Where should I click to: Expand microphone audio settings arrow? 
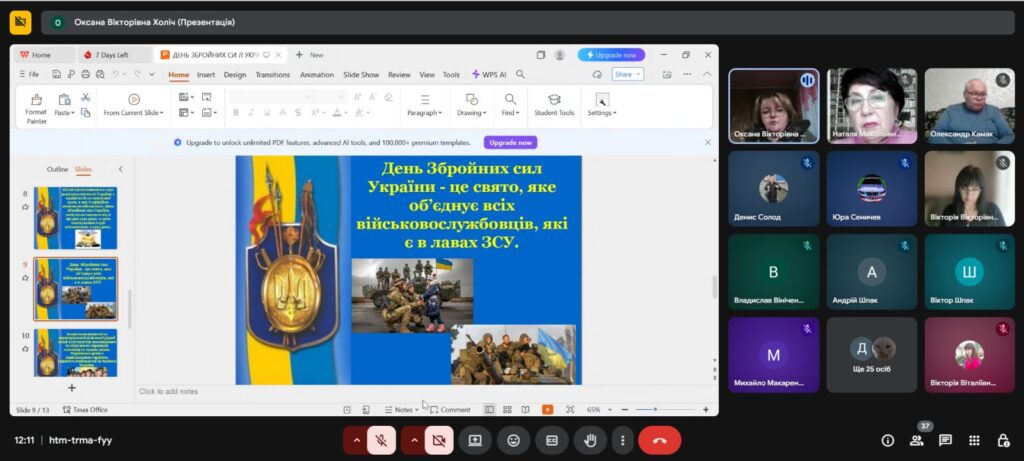[x=355, y=440]
